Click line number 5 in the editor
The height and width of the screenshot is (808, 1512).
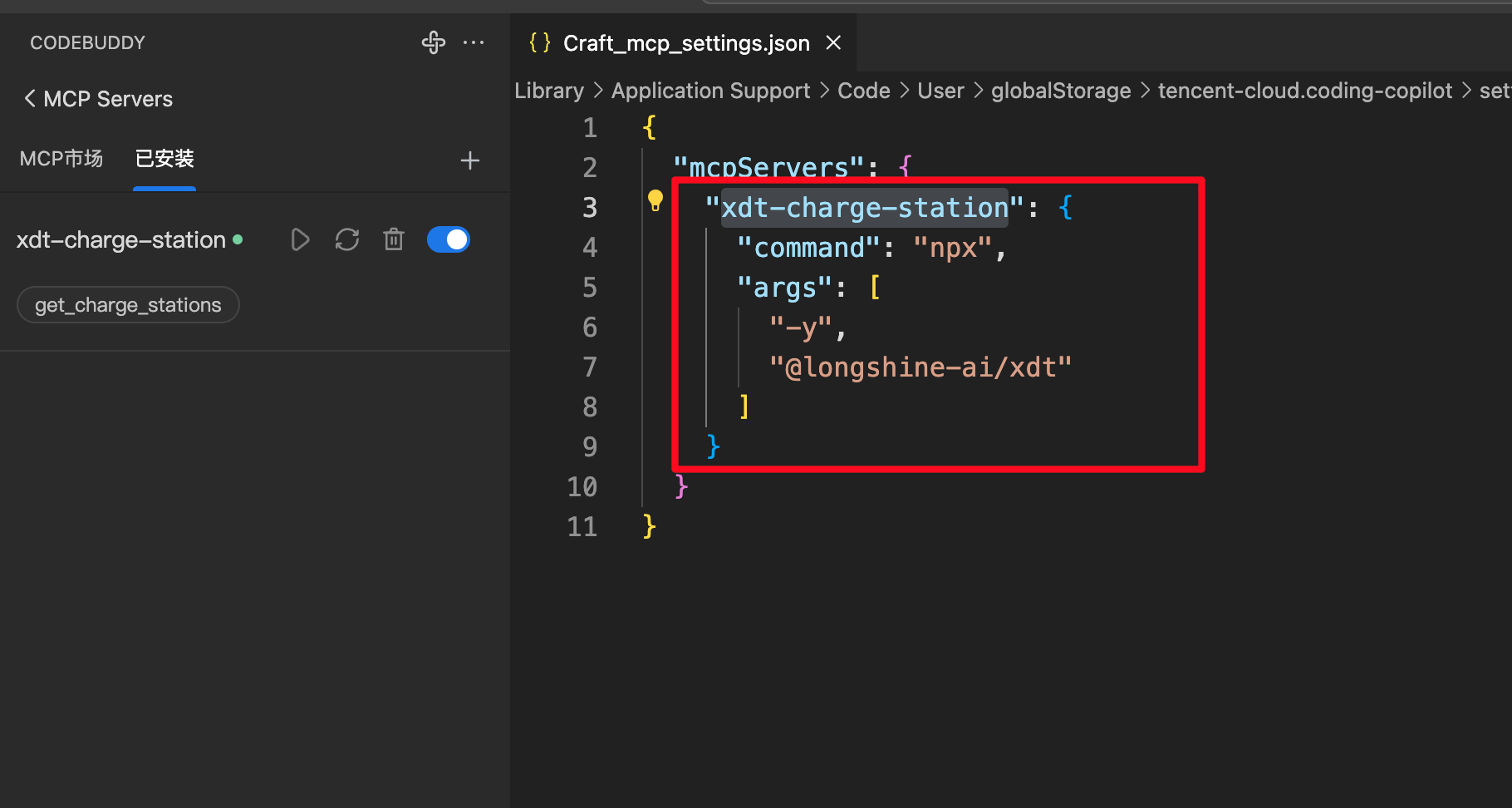click(x=589, y=287)
